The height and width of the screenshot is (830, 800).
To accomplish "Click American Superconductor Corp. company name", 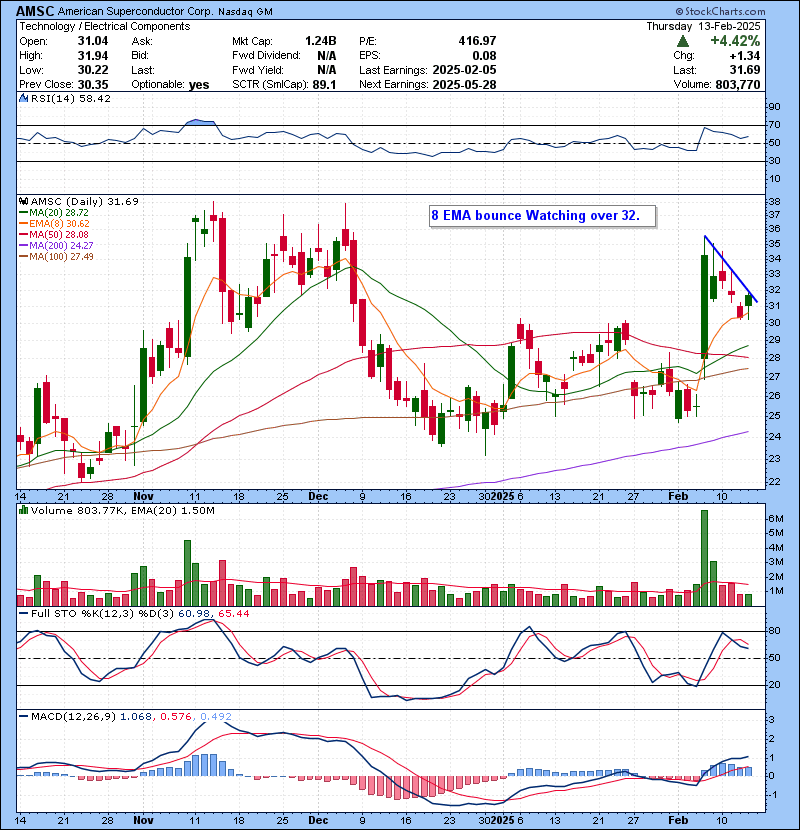I will pyautogui.click(x=136, y=12).
